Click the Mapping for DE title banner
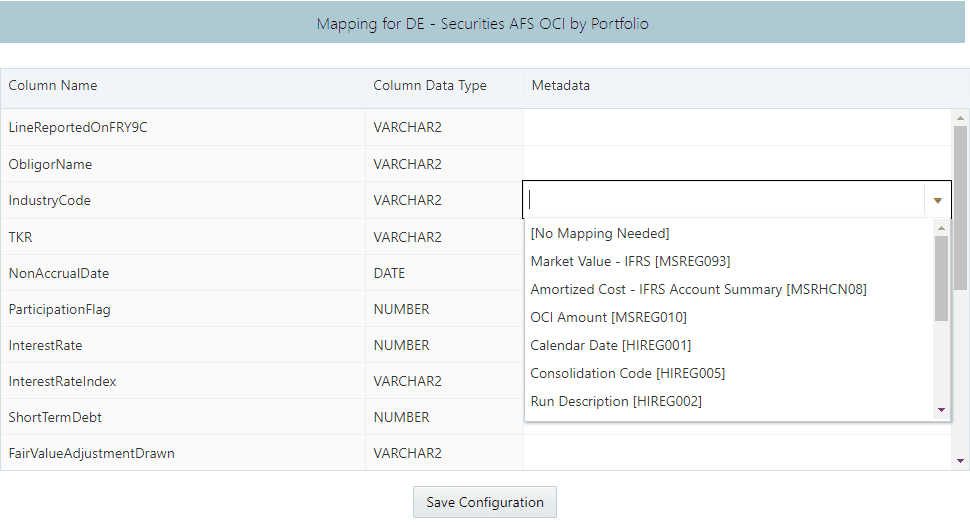This screenshot has width=970, height=525. 483,22
